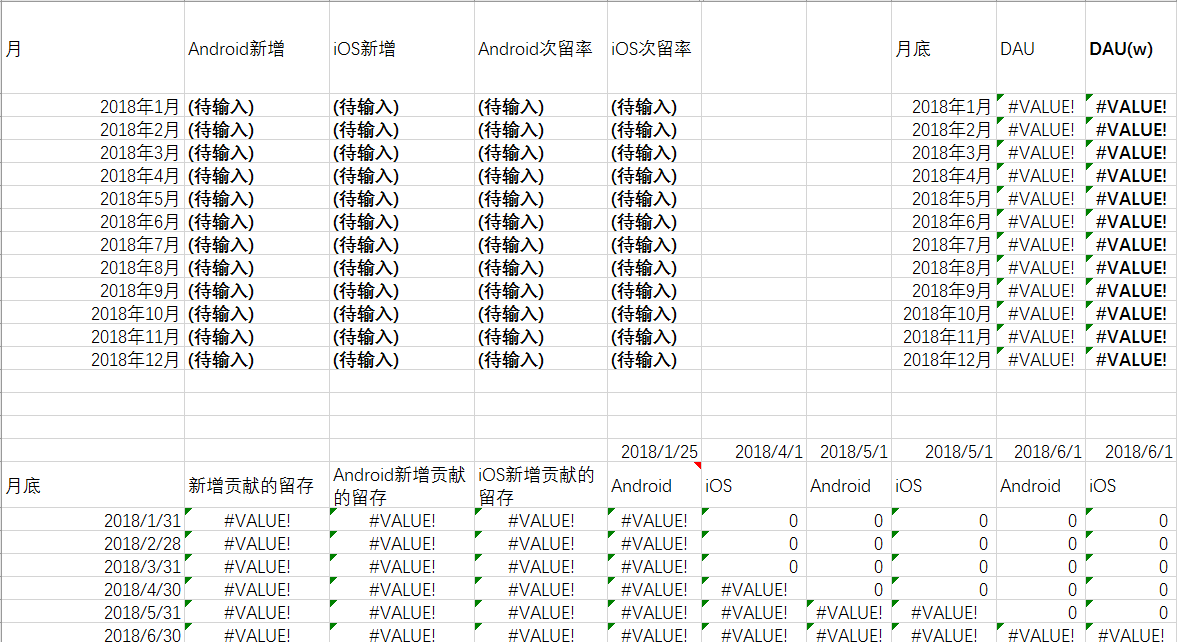Select the Android新增 header cell
Screen dimensions: 1177x642
point(257,48)
